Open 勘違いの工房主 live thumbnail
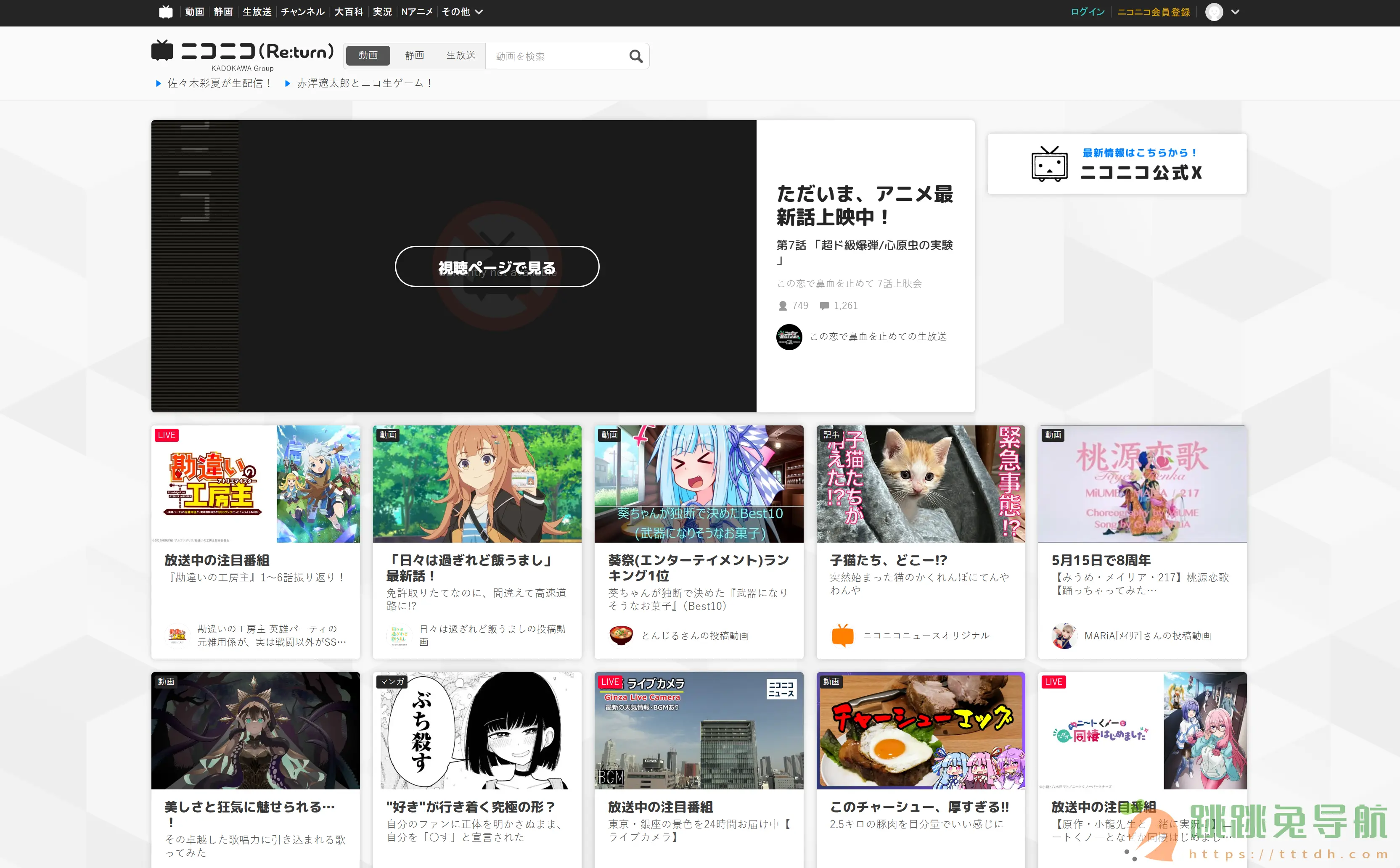This screenshot has height=868, width=1400. click(x=256, y=484)
